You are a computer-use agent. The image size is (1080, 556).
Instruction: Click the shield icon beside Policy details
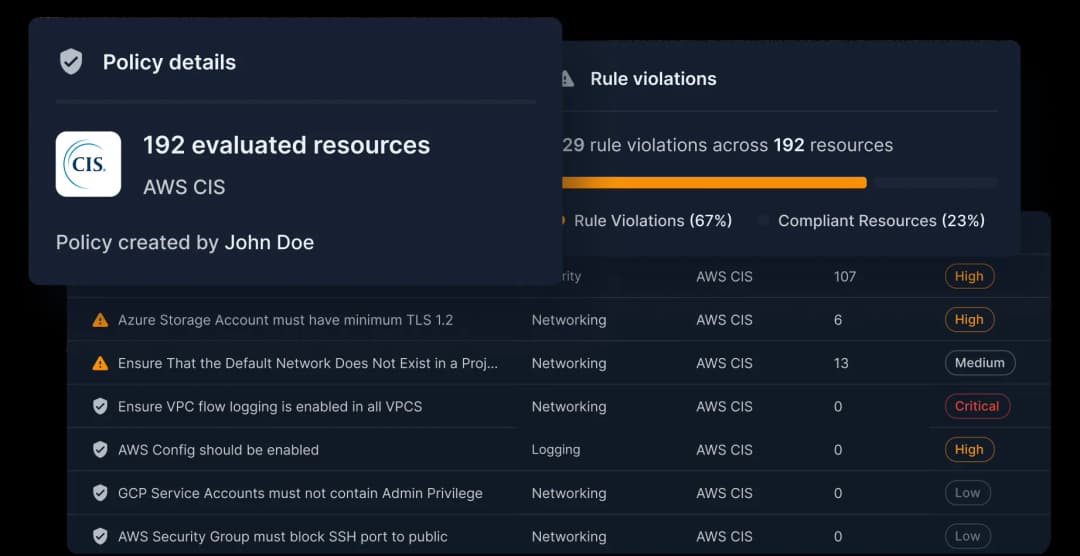(71, 62)
